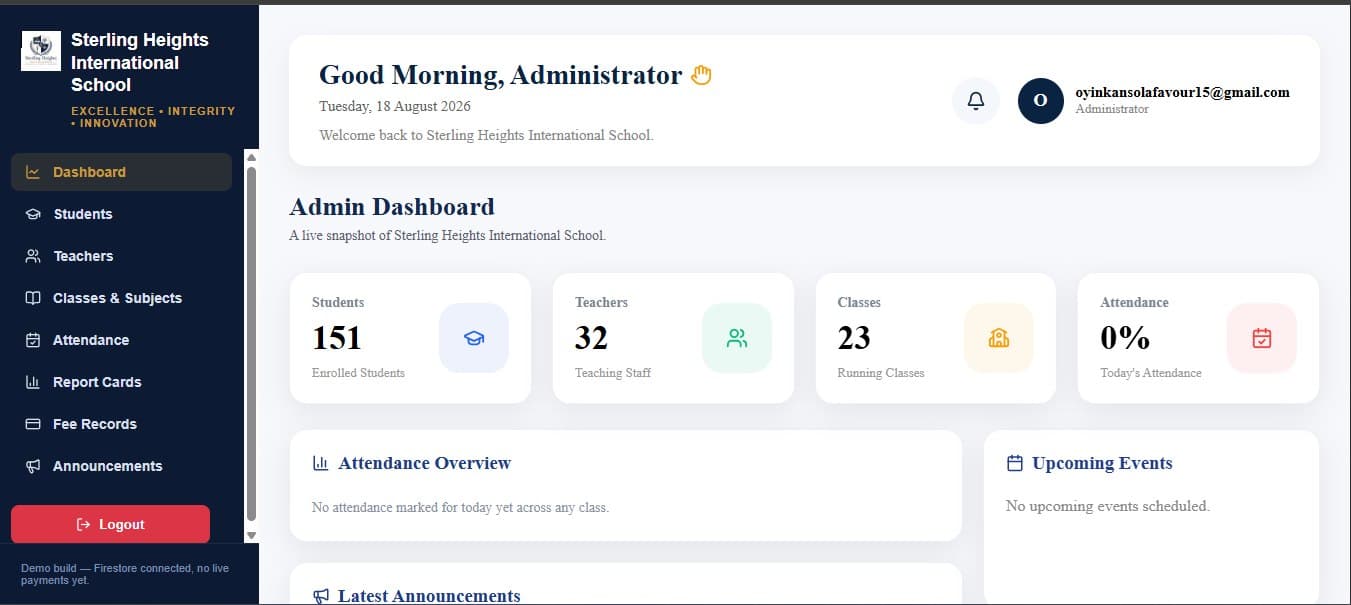Click the Fee Records card icon
Image resolution: width=1351 pixels, height=605 pixels.
[x=33, y=424]
